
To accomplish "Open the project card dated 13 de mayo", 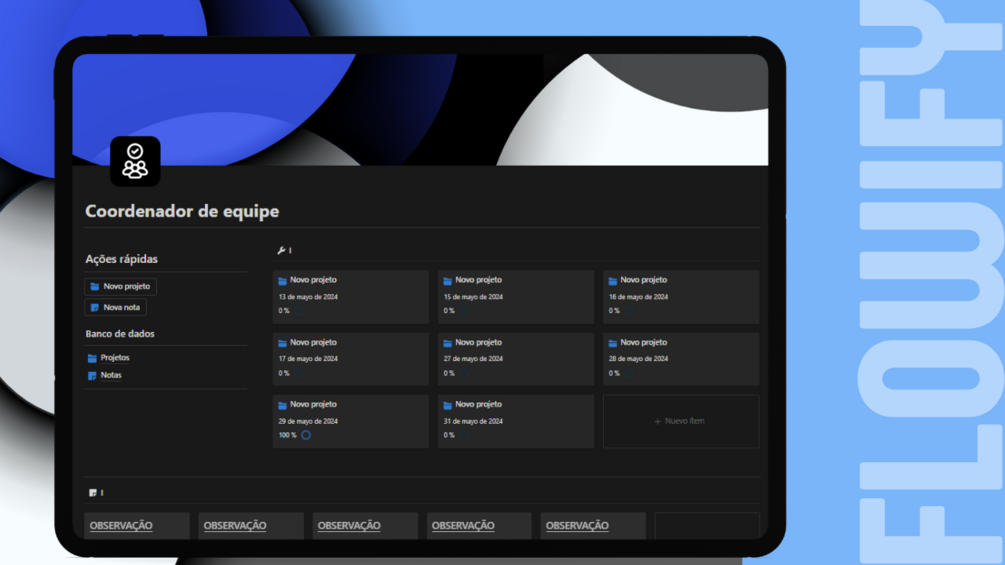I will click(x=351, y=297).
